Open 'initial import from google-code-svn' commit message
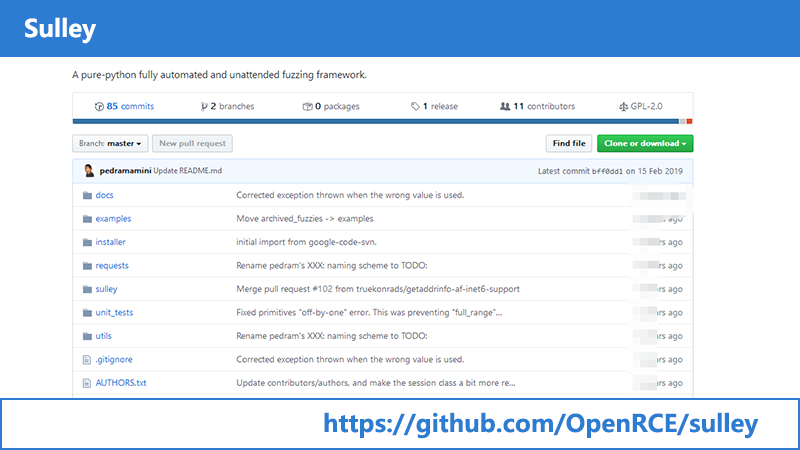 (x=306, y=242)
